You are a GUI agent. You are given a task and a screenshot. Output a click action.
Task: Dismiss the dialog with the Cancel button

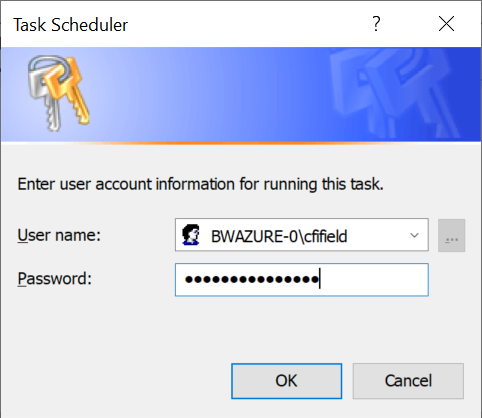click(408, 381)
